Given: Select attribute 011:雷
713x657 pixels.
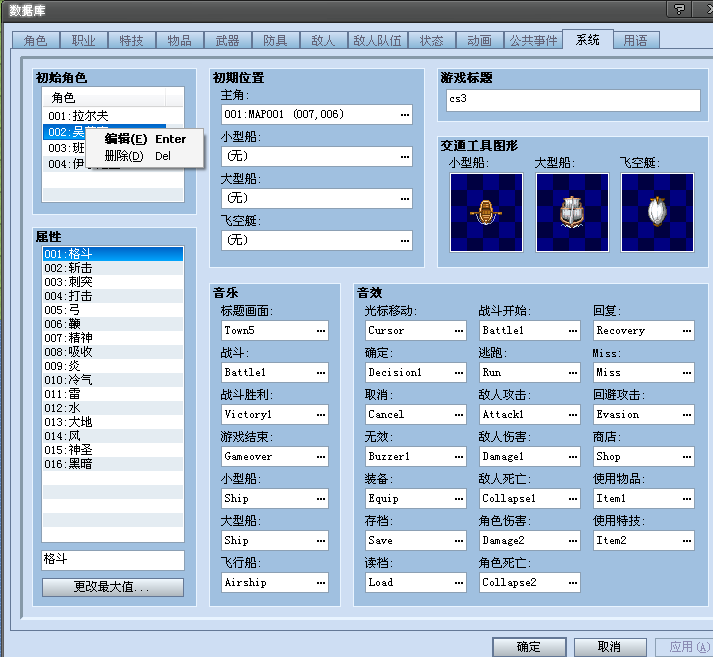Looking at the screenshot, I should click(x=113, y=394).
